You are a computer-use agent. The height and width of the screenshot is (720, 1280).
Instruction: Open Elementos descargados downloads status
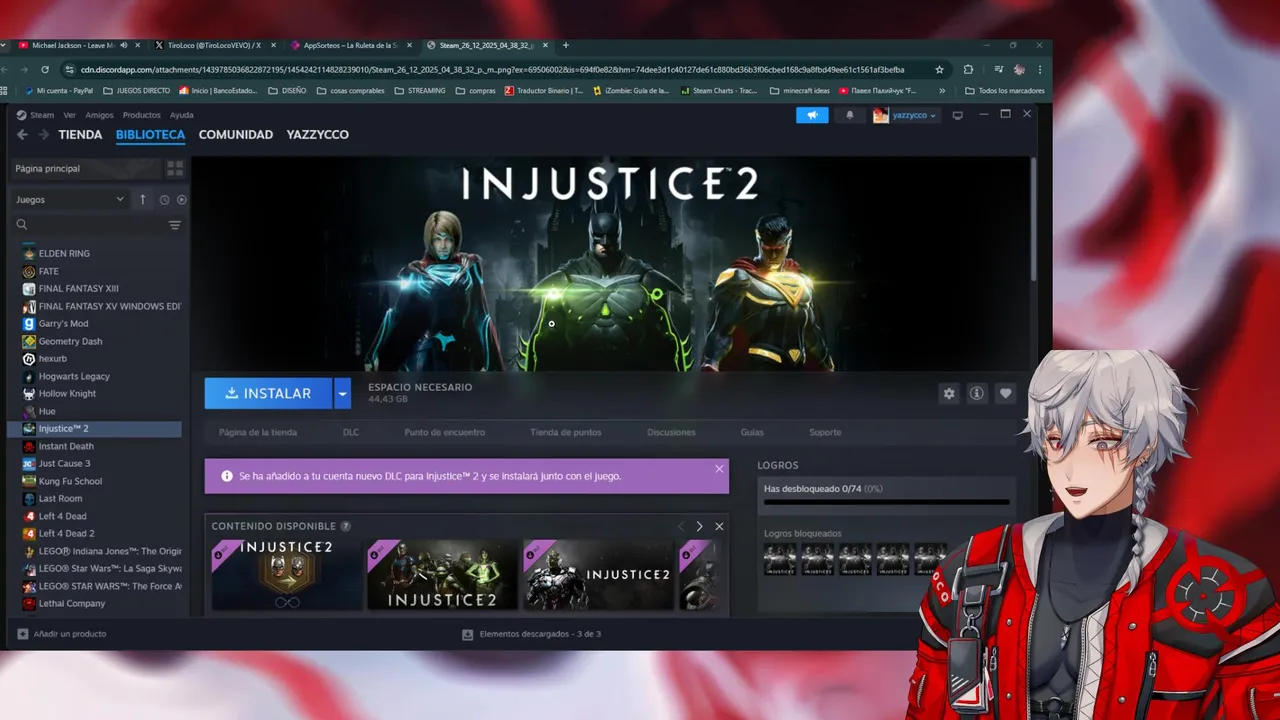531,634
